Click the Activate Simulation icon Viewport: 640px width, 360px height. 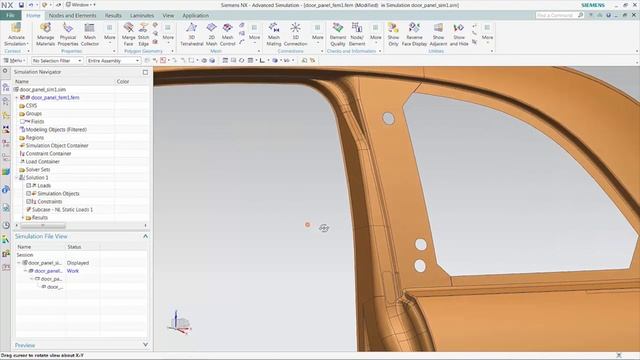(16, 28)
